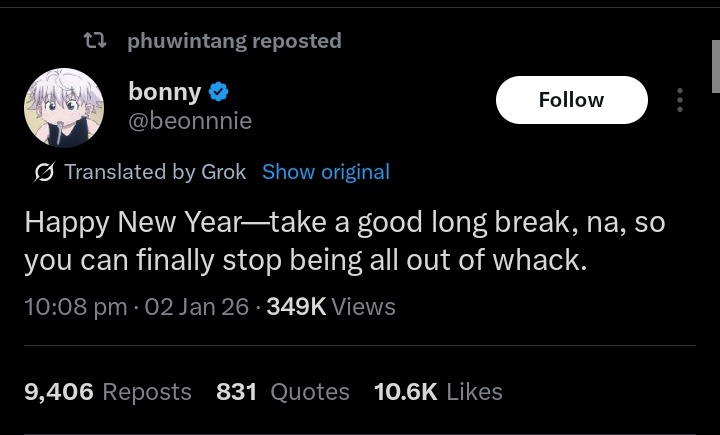Click the 10:08 pm post time
The height and width of the screenshot is (435, 720).
tap(75, 307)
